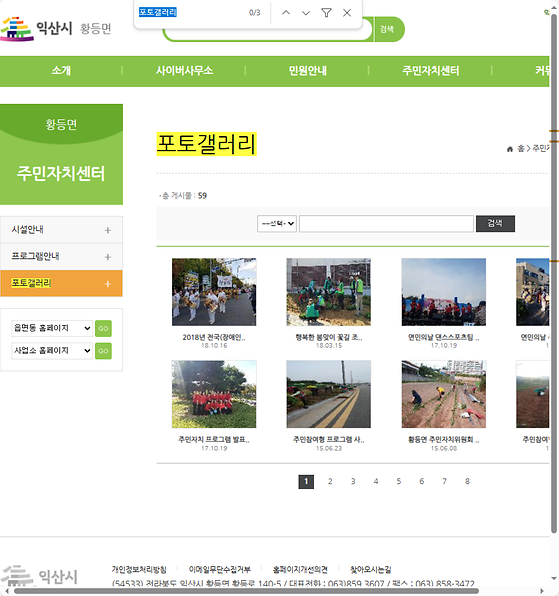Go to page 4
Viewport: 559px width, 596px height.
[x=376, y=482]
